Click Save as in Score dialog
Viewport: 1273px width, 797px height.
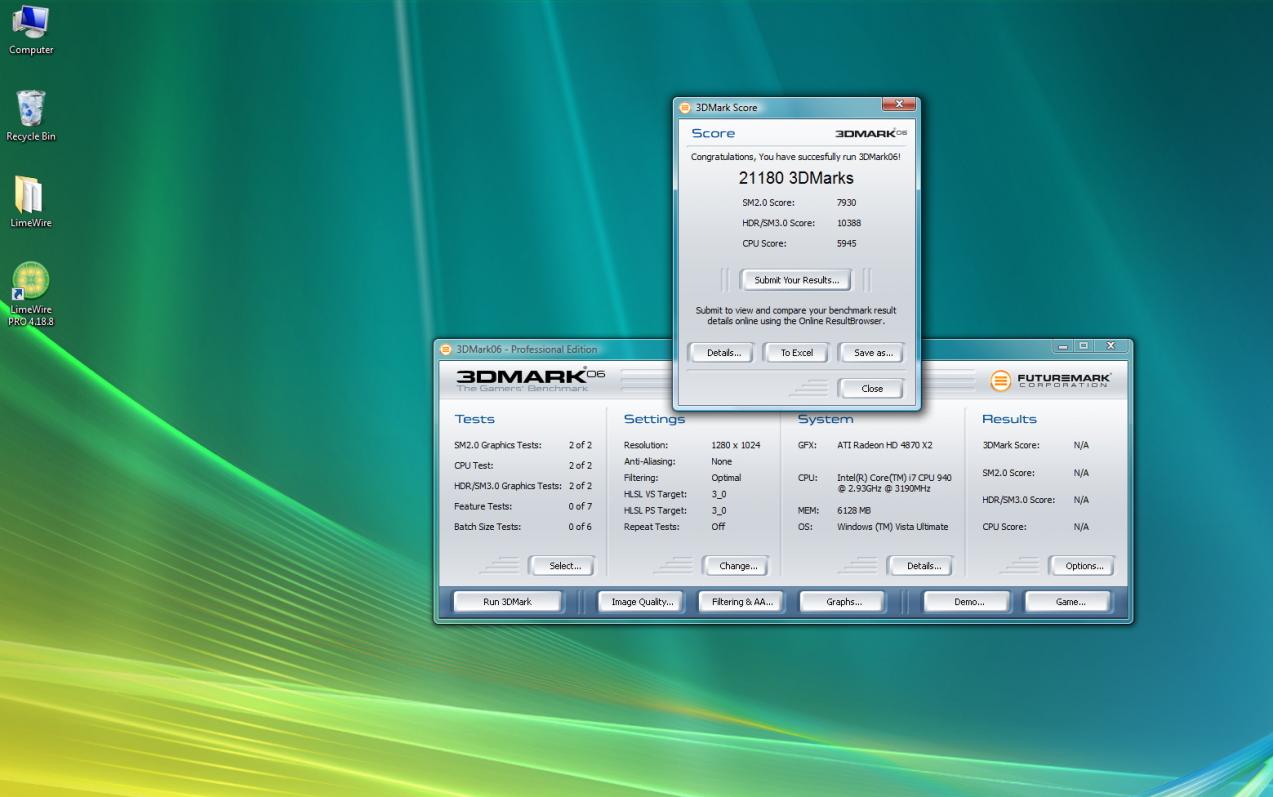(871, 353)
